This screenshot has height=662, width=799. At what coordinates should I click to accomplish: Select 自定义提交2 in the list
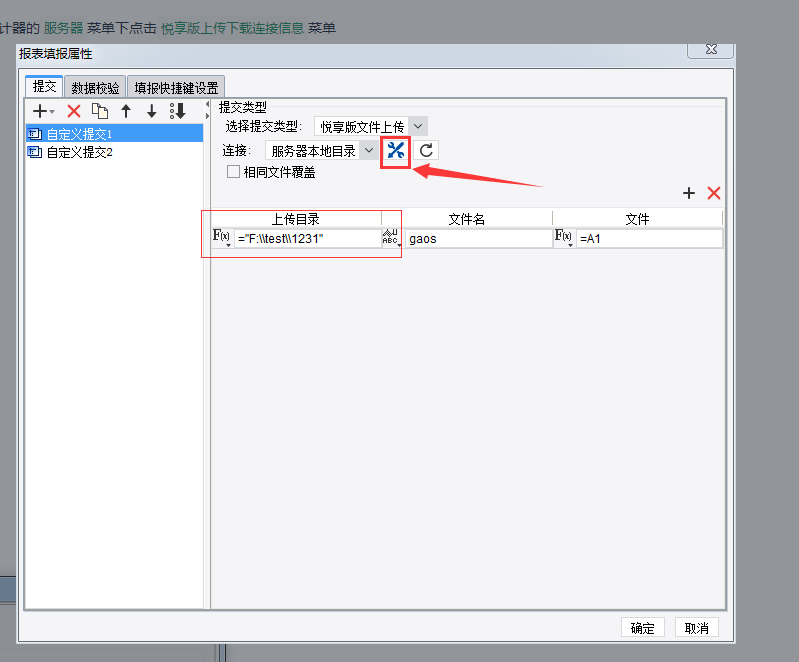click(114, 152)
